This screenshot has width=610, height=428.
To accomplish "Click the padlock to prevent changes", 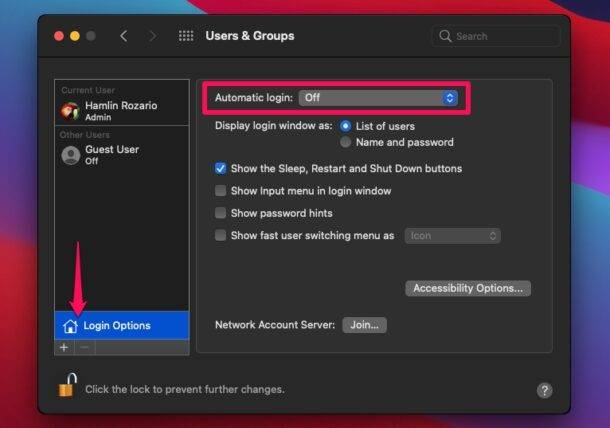I will [x=68, y=385].
